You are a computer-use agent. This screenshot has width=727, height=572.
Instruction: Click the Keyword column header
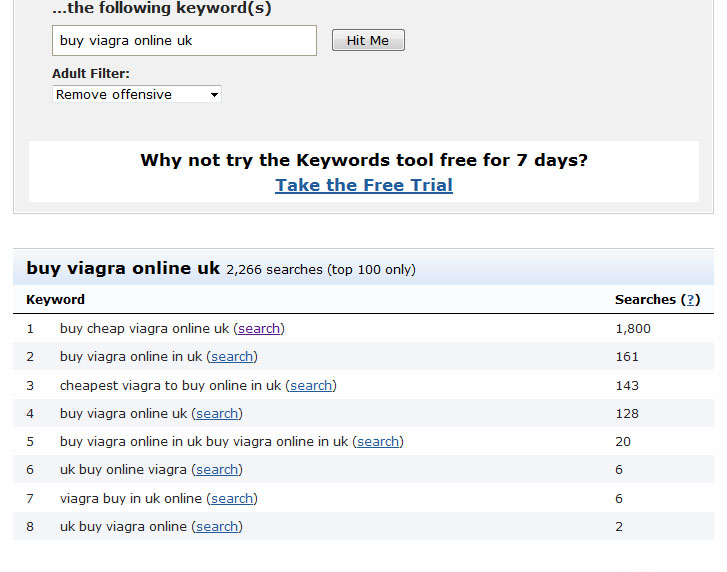click(x=56, y=300)
